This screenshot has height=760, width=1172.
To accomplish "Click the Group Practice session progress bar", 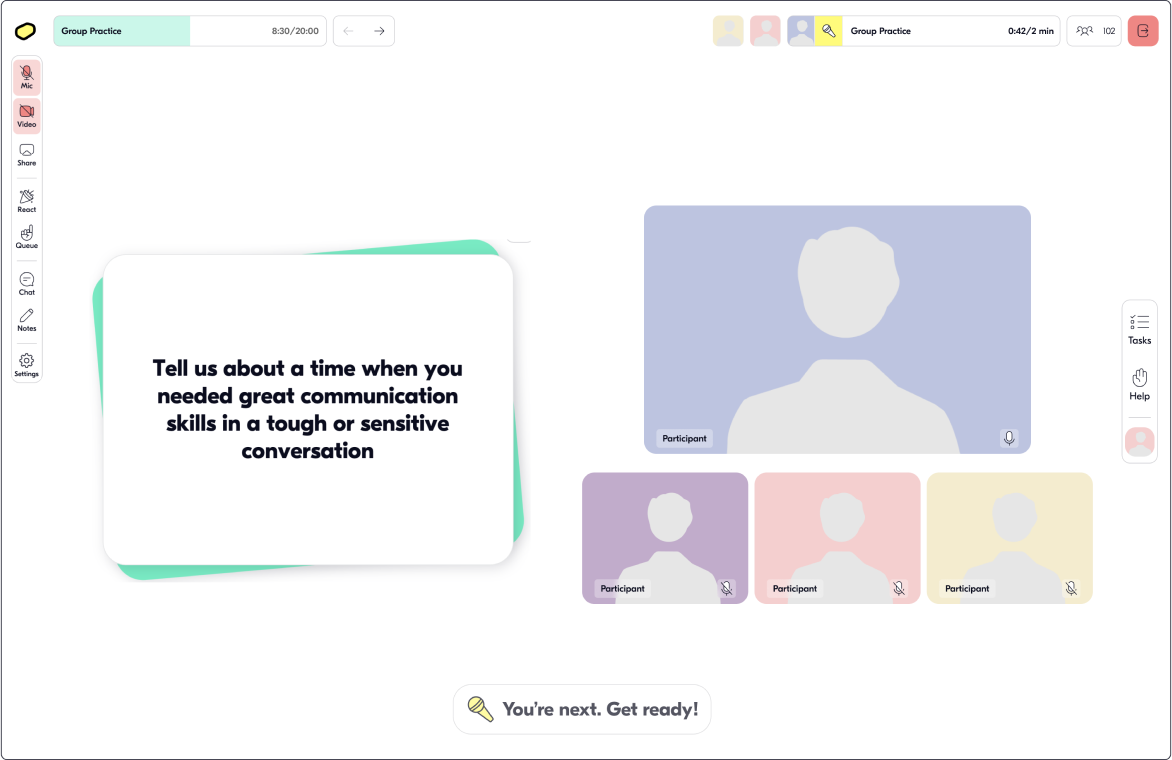I will tap(190, 31).
